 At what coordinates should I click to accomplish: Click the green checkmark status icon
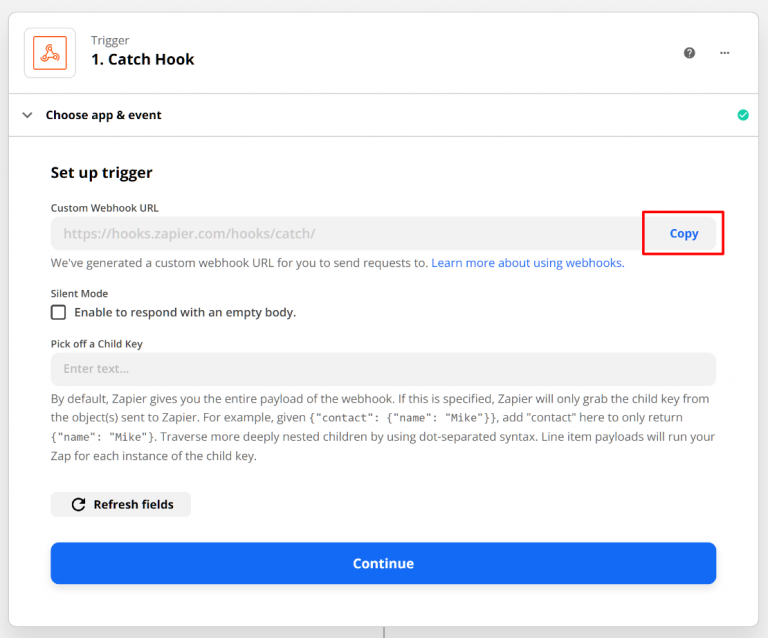click(x=743, y=115)
